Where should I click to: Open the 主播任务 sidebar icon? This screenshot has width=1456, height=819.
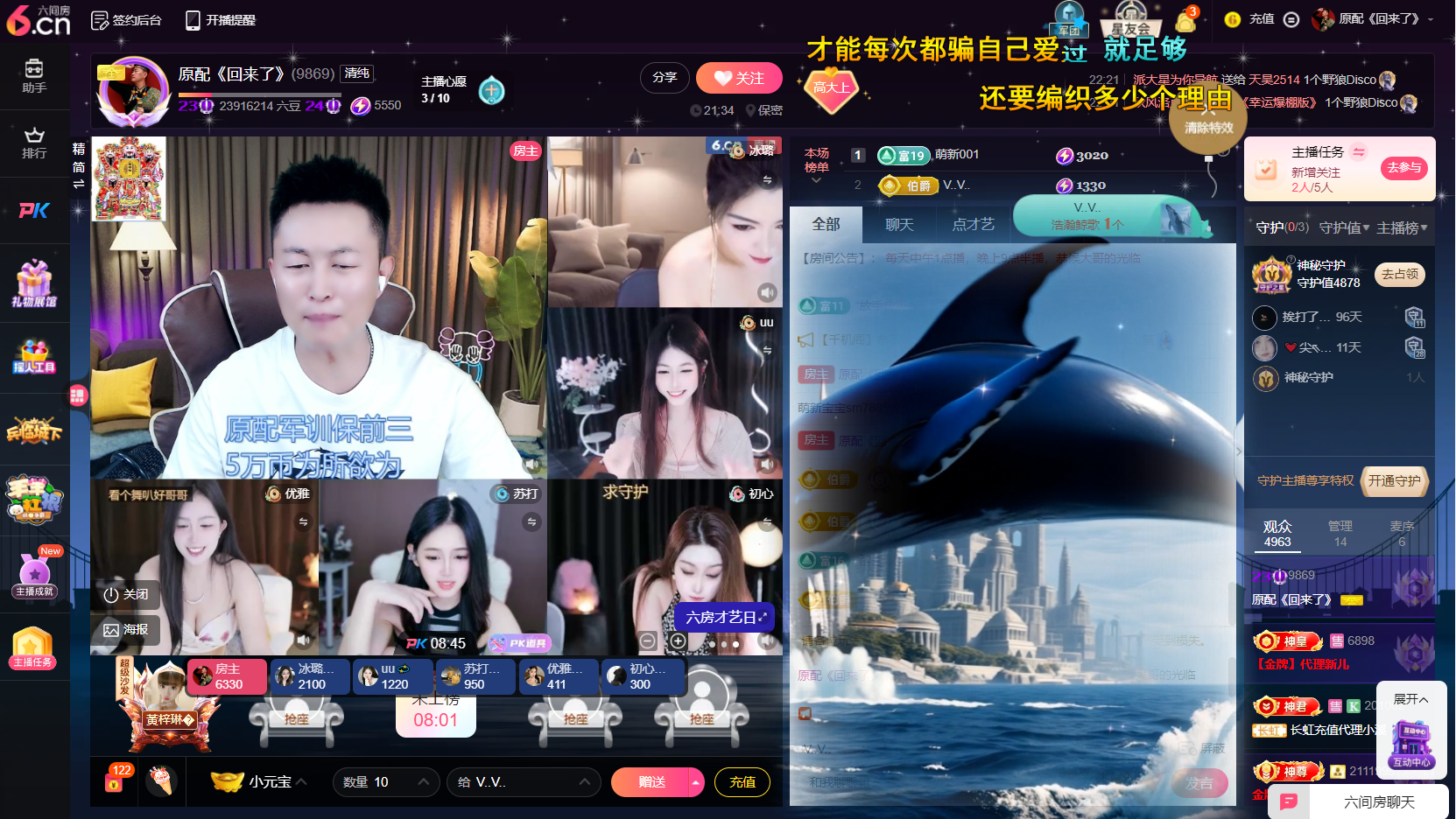point(34,648)
